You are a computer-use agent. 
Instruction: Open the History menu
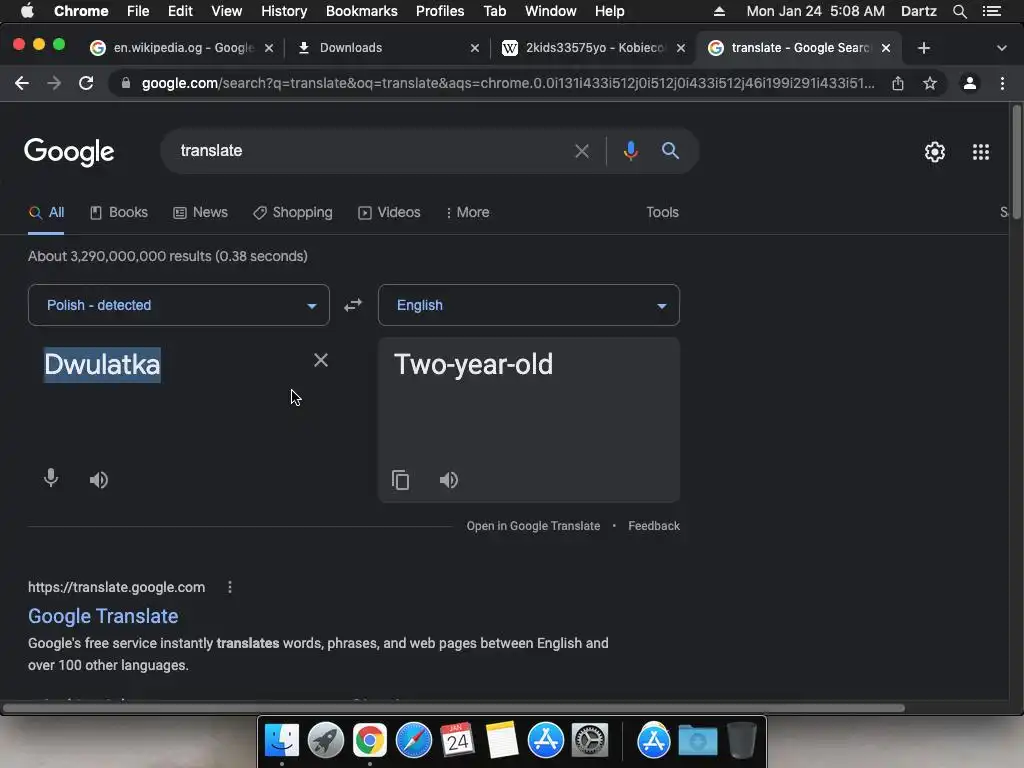[x=283, y=11]
